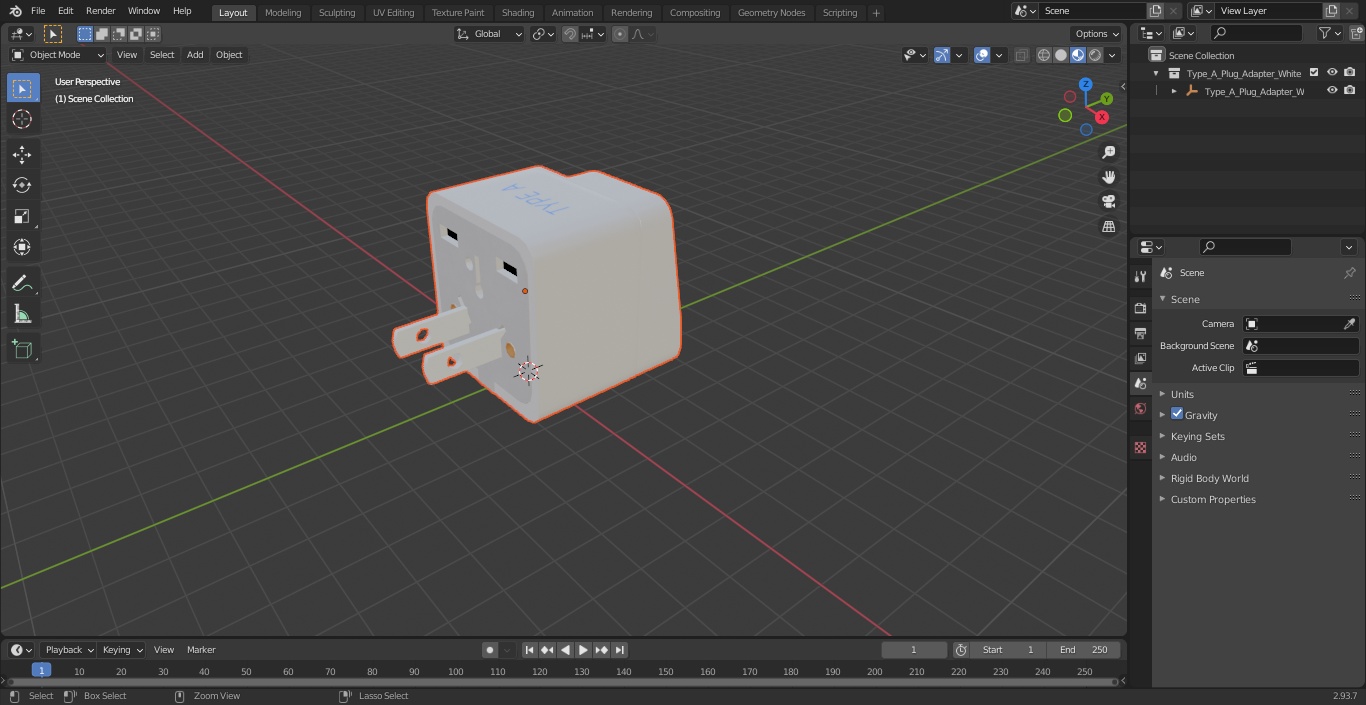
Task: Disable Type_A_Plug_Adapter_W object in renders
Action: coord(1350,91)
